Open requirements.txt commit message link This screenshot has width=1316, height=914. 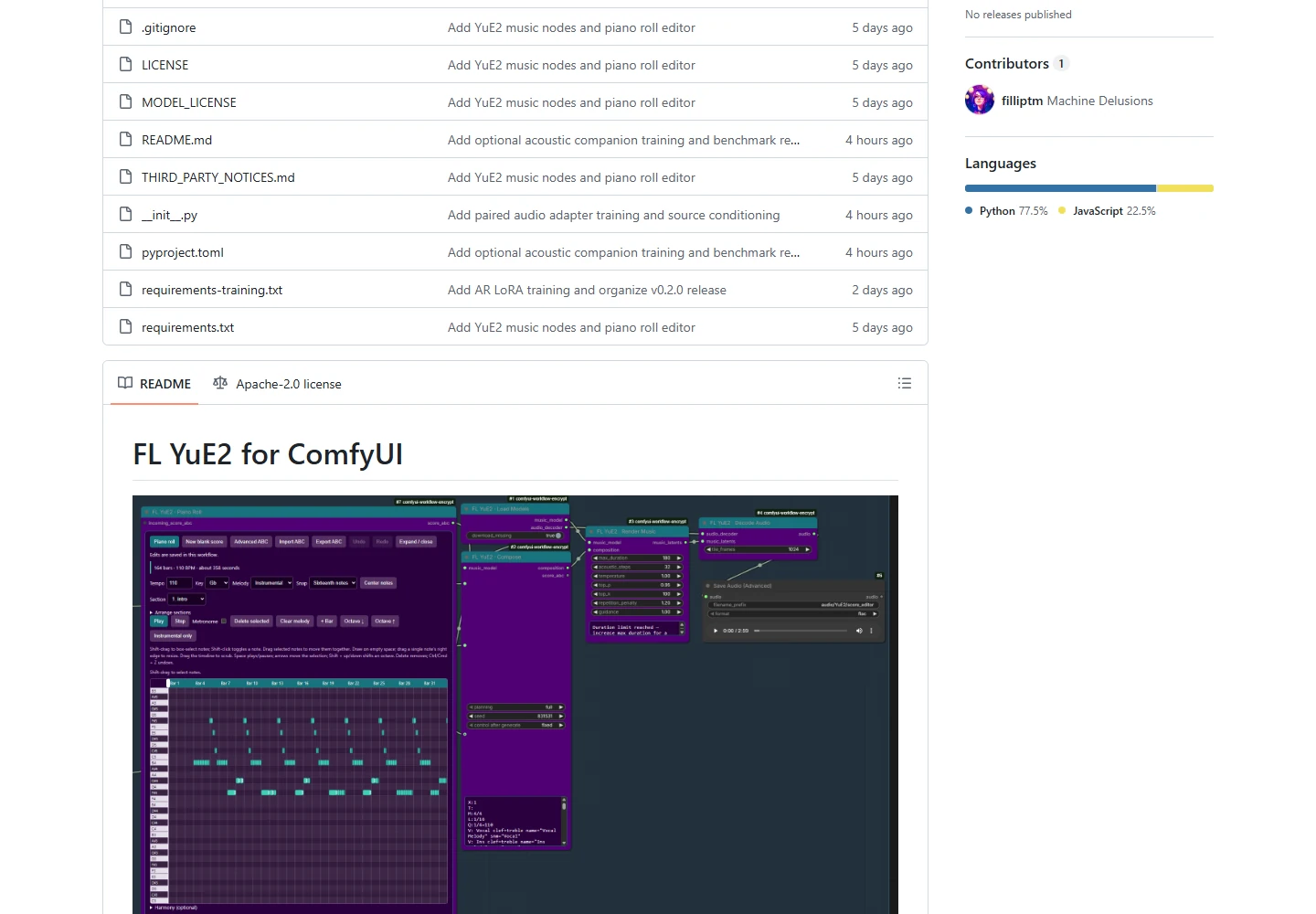pyautogui.click(x=571, y=327)
